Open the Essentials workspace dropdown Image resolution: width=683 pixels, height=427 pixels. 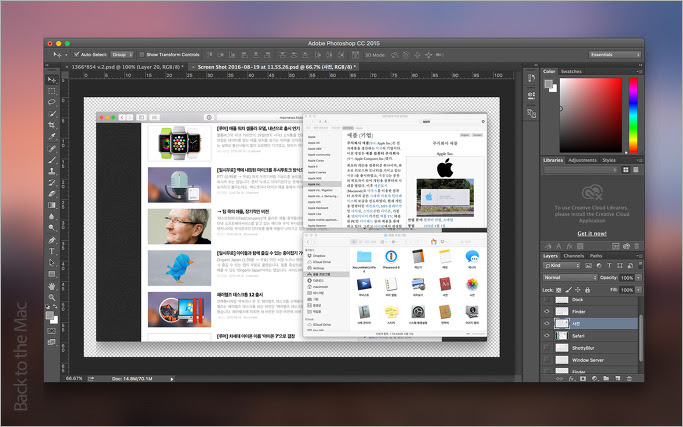(615, 54)
